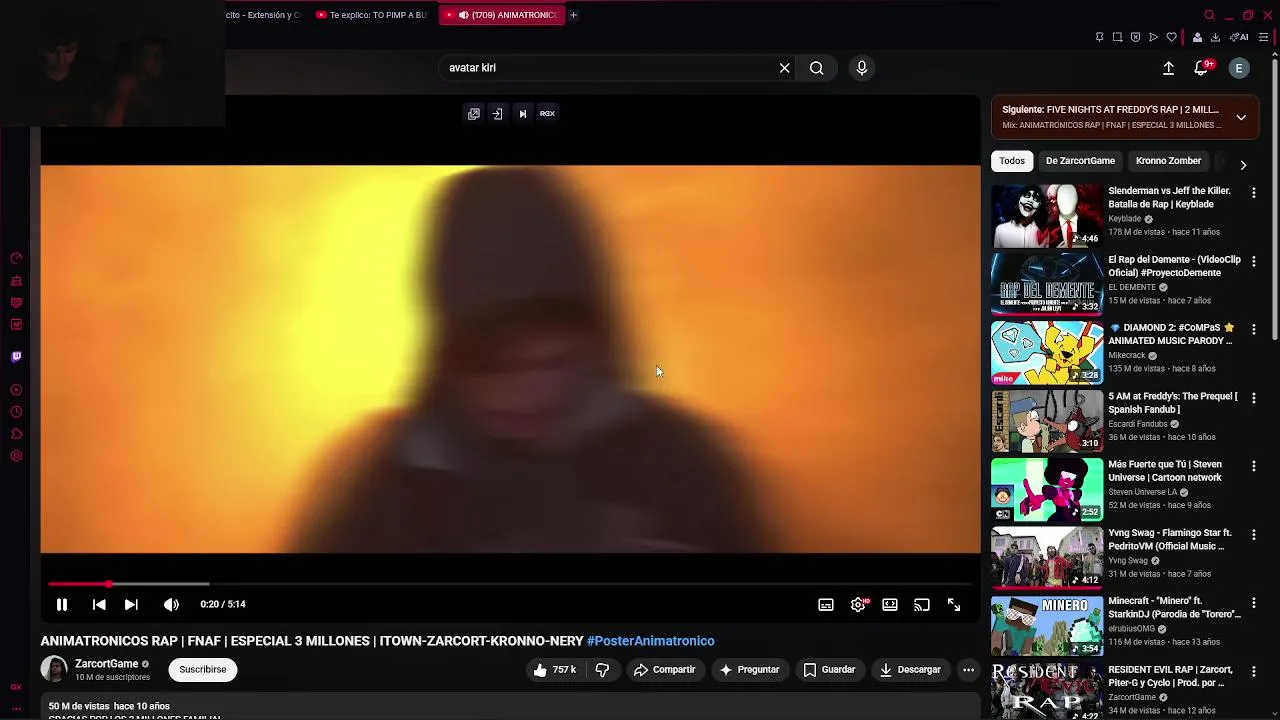Image resolution: width=1280 pixels, height=720 pixels.
Task: Toggle subtitles in the player
Action: (x=826, y=605)
